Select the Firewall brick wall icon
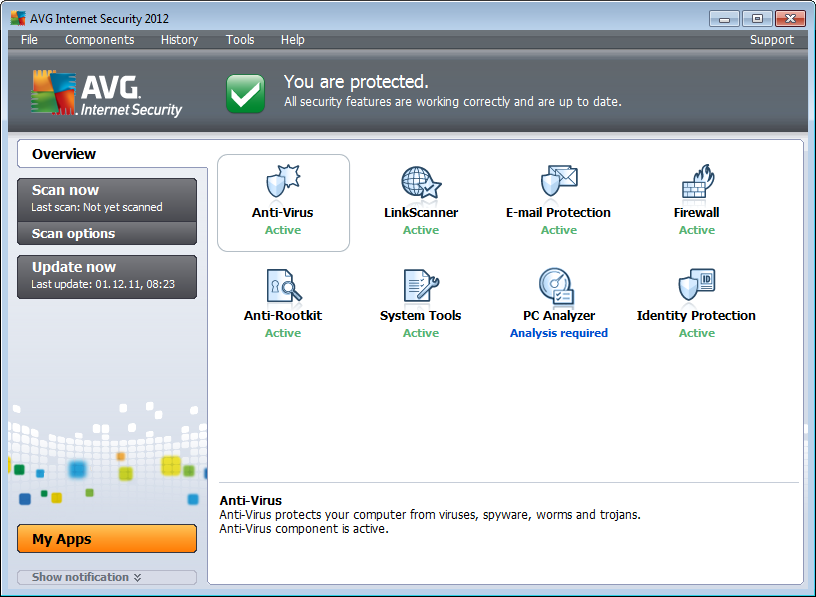 click(x=697, y=182)
